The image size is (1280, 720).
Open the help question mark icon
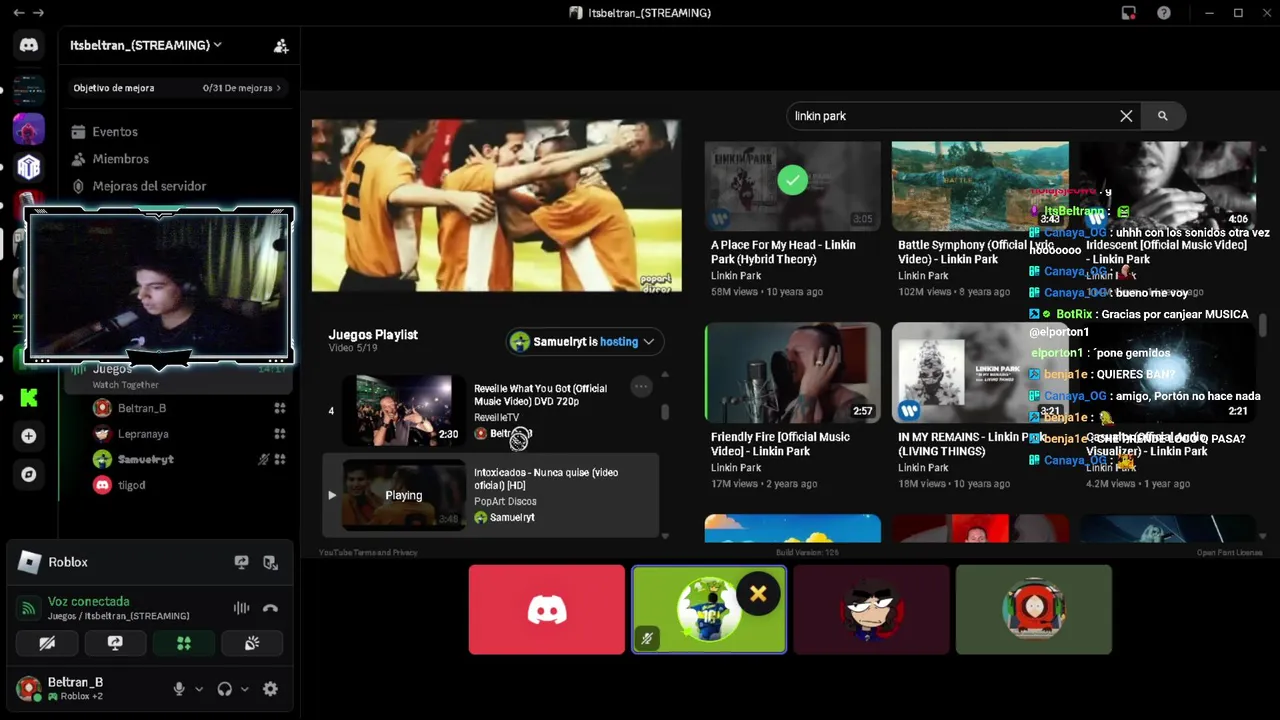1164,13
